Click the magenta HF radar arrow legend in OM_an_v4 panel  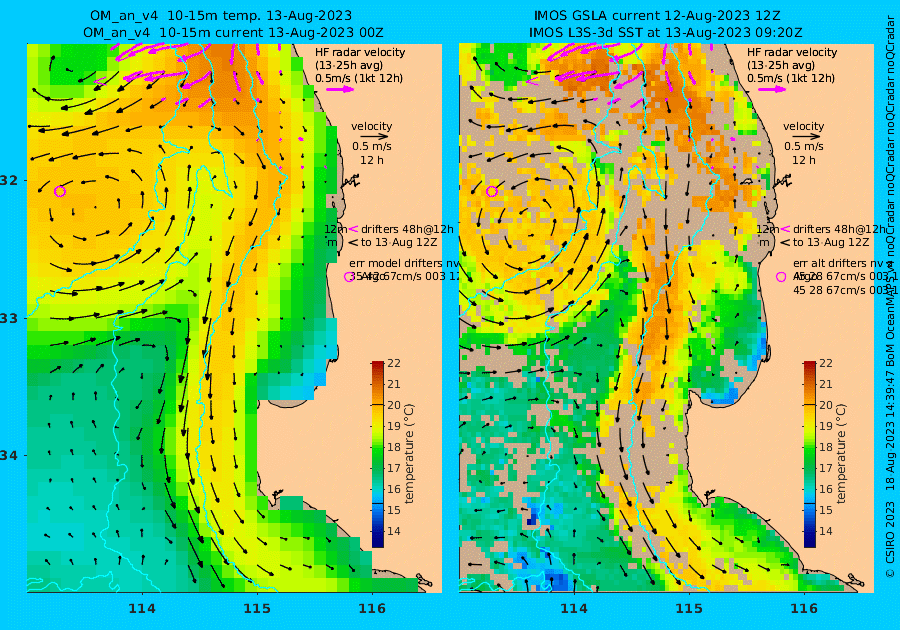point(341,90)
